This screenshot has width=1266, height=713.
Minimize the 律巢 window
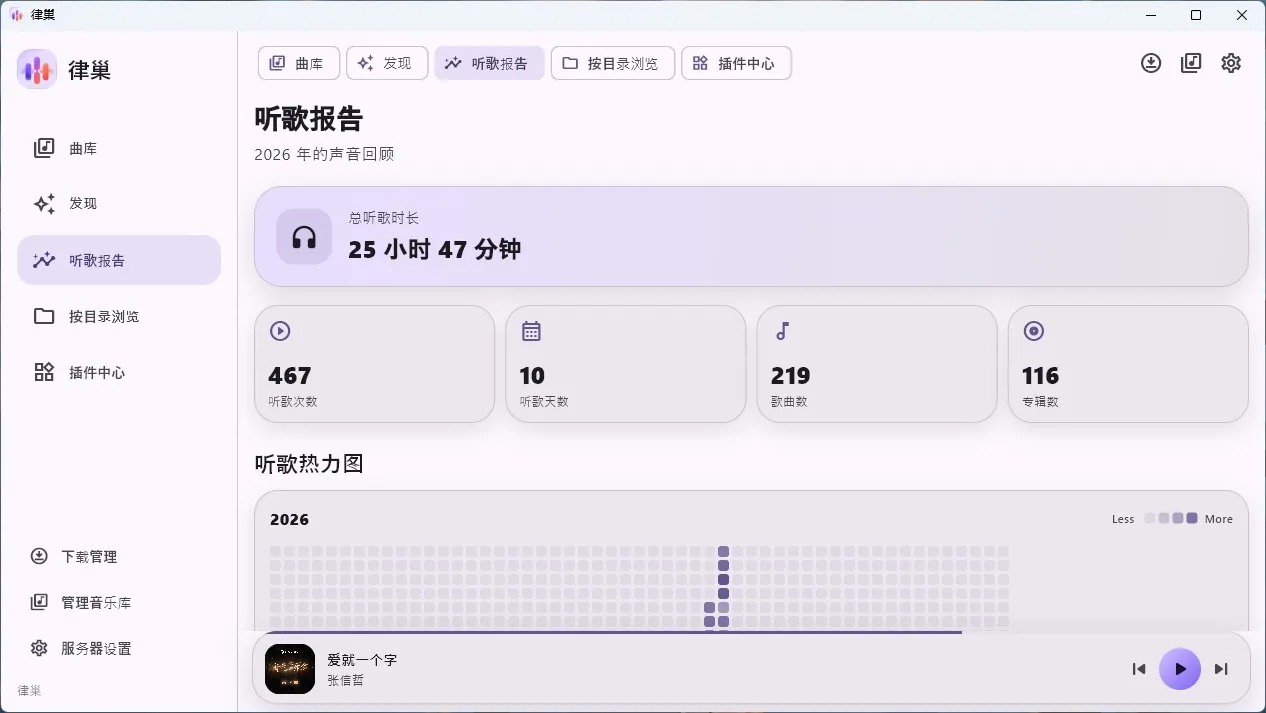(x=1150, y=14)
